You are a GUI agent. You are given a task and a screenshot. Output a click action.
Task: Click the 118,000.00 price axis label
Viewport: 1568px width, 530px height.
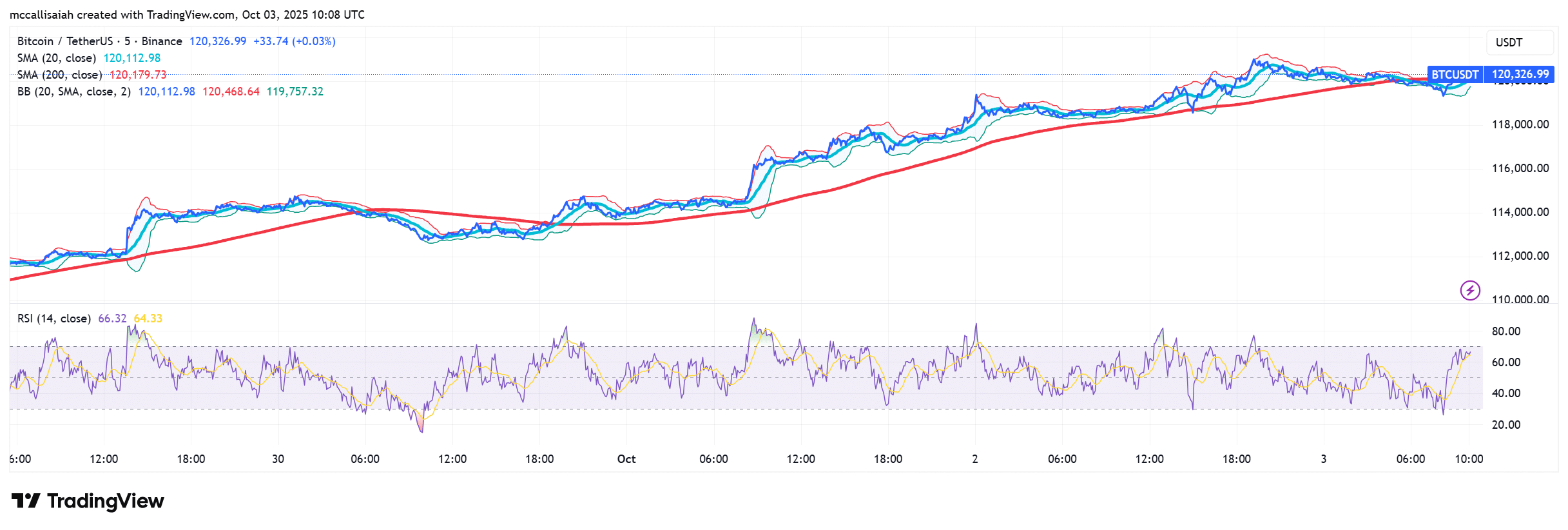pos(1520,124)
